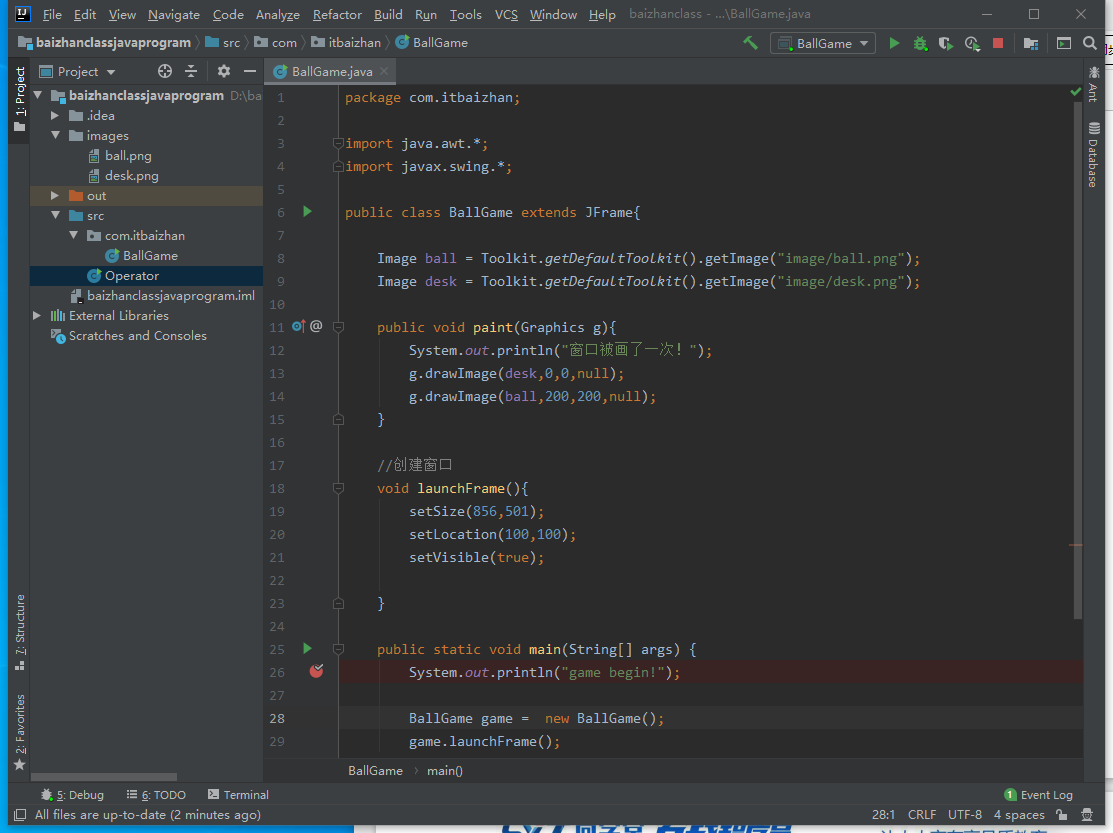Remove the breakpoint at line 26
This screenshot has height=833, width=1113.
click(317, 671)
